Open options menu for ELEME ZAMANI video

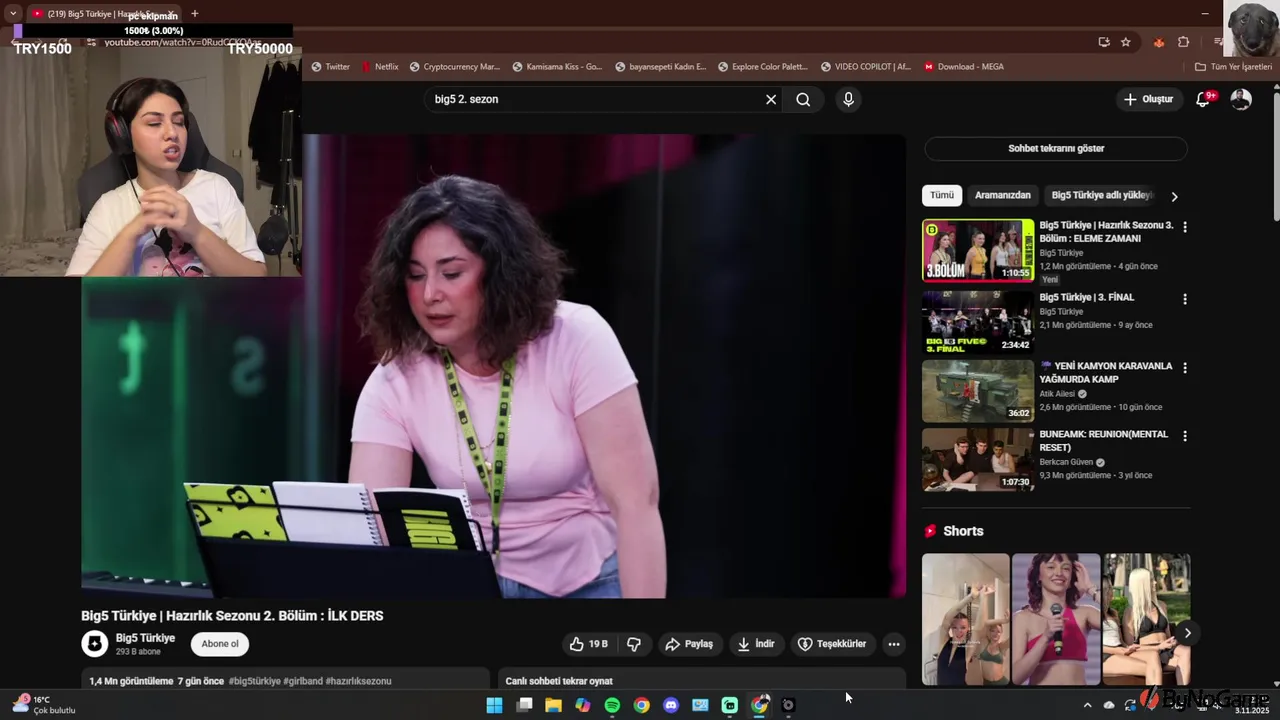(x=1185, y=227)
